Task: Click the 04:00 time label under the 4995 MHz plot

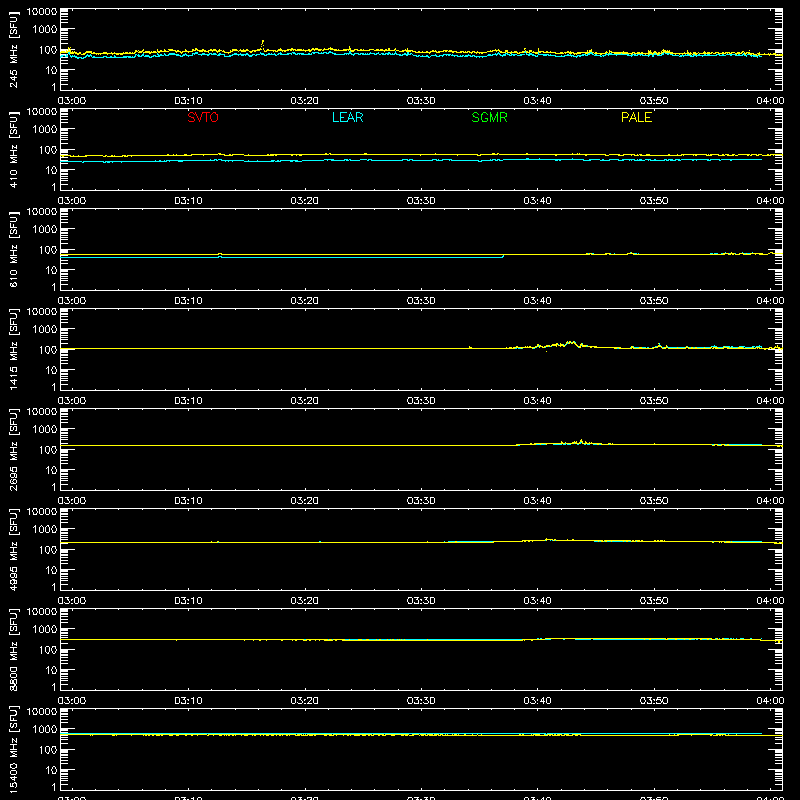Action: [x=770, y=601]
